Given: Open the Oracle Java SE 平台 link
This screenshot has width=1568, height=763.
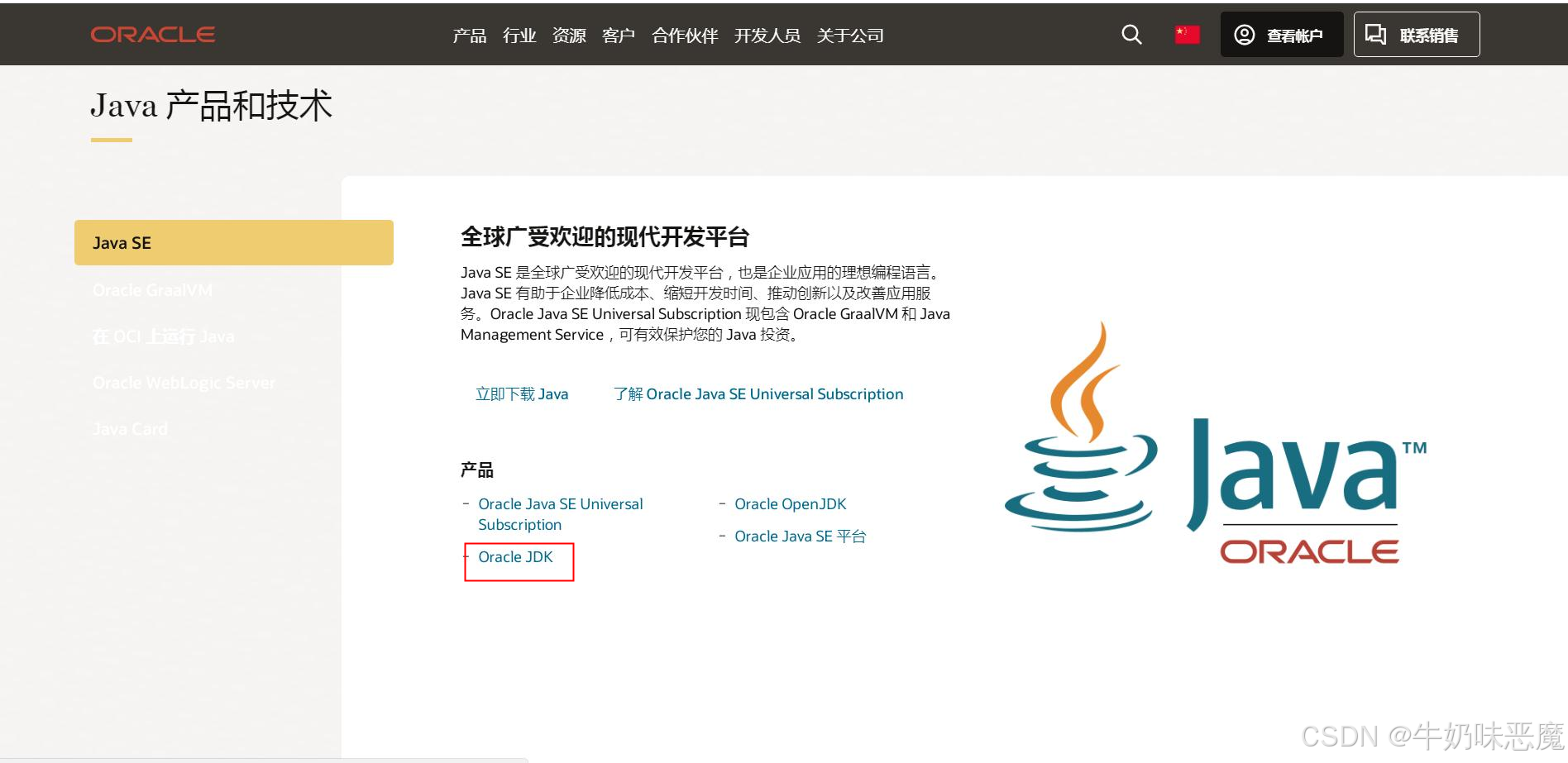Looking at the screenshot, I should coord(800,536).
